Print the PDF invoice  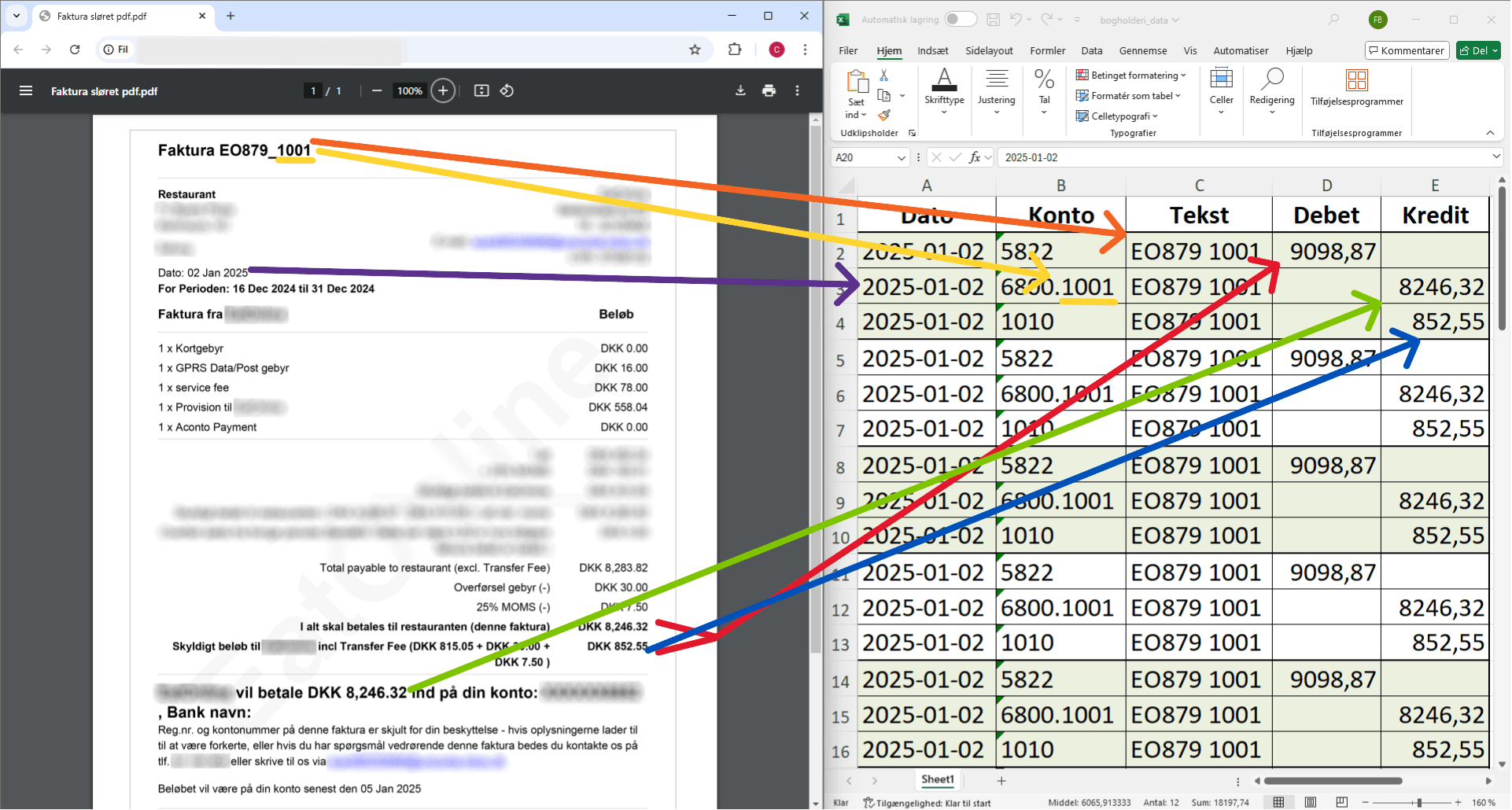[x=769, y=91]
